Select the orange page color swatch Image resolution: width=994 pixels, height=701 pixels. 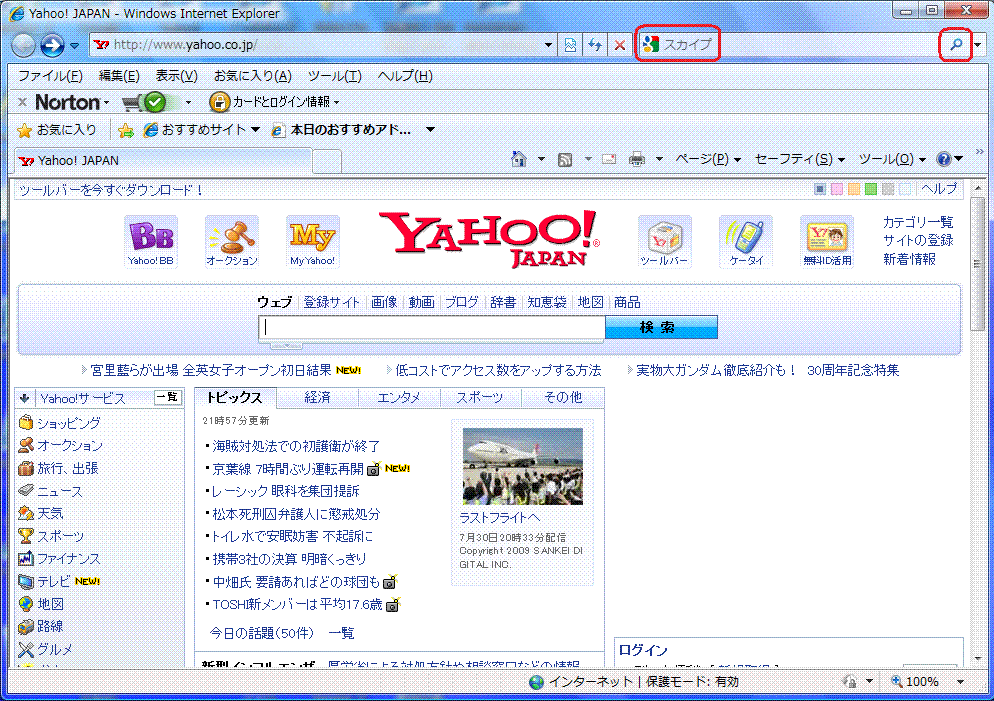[x=854, y=190]
